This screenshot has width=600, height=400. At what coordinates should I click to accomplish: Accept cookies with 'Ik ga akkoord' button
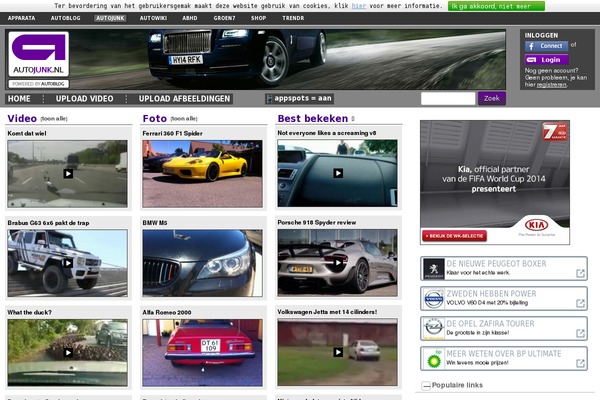click(x=496, y=6)
